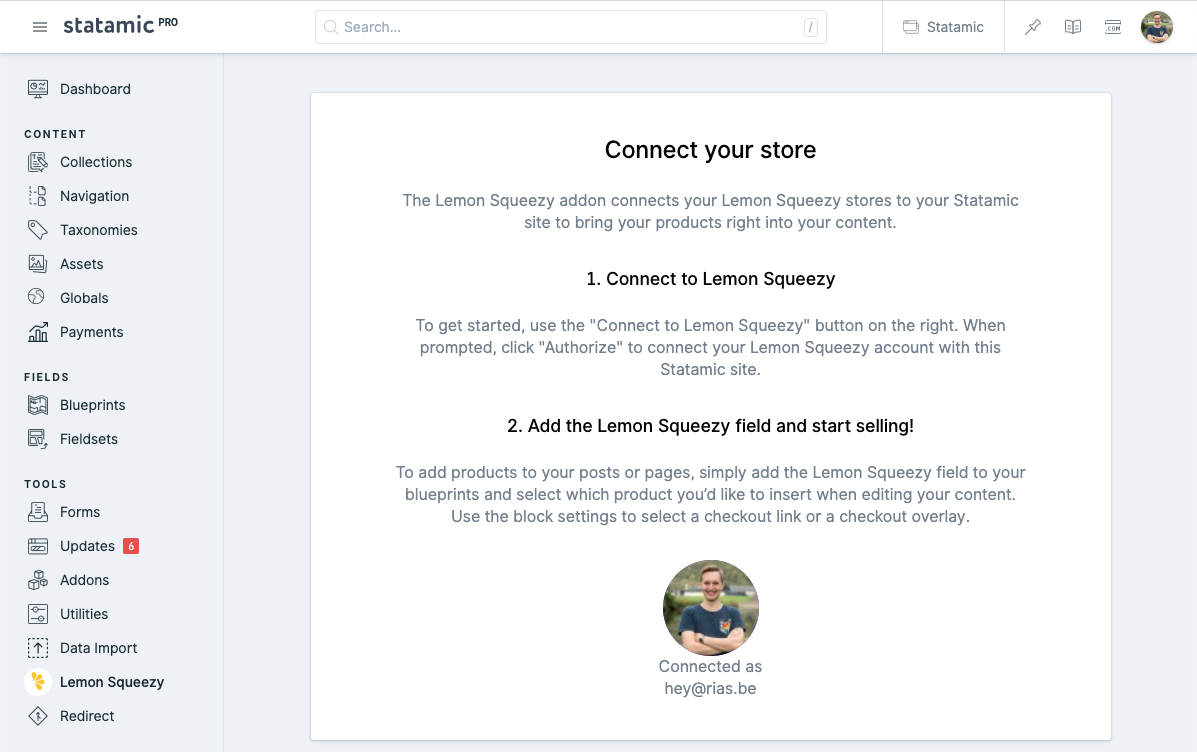
Task: Click the Statamic PRO logo
Action: tap(120, 25)
